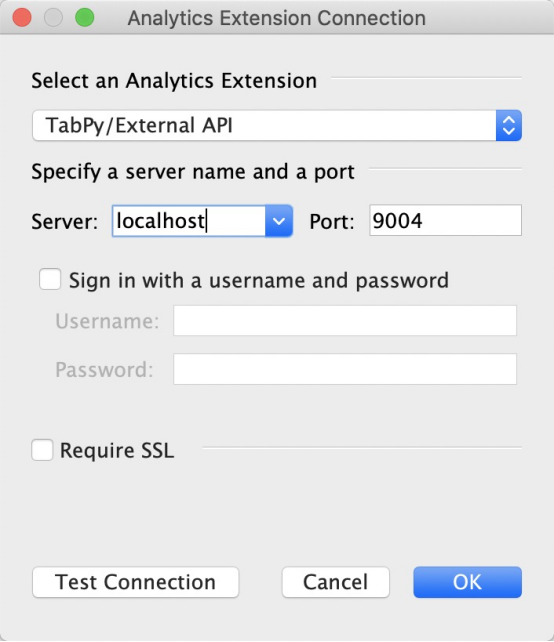Click the Username text field

coord(345,321)
